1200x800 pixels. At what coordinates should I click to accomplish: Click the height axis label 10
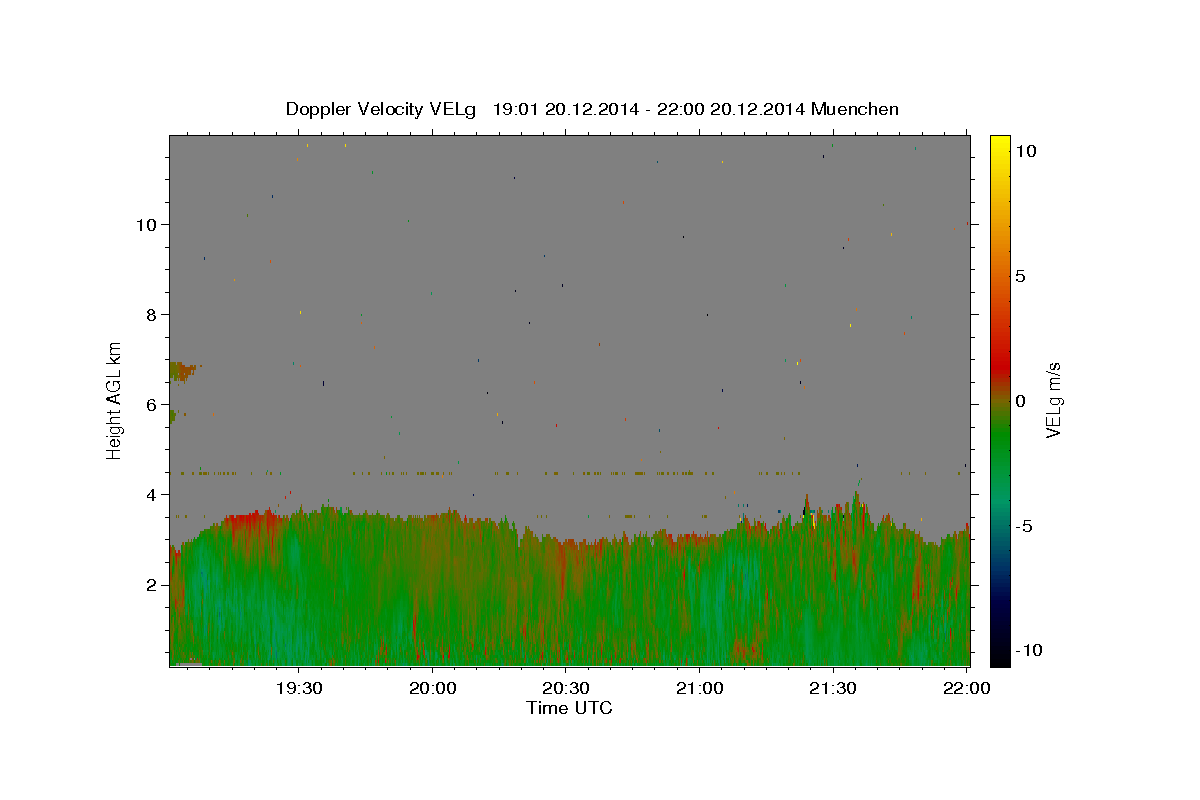(x=147, y=225)
